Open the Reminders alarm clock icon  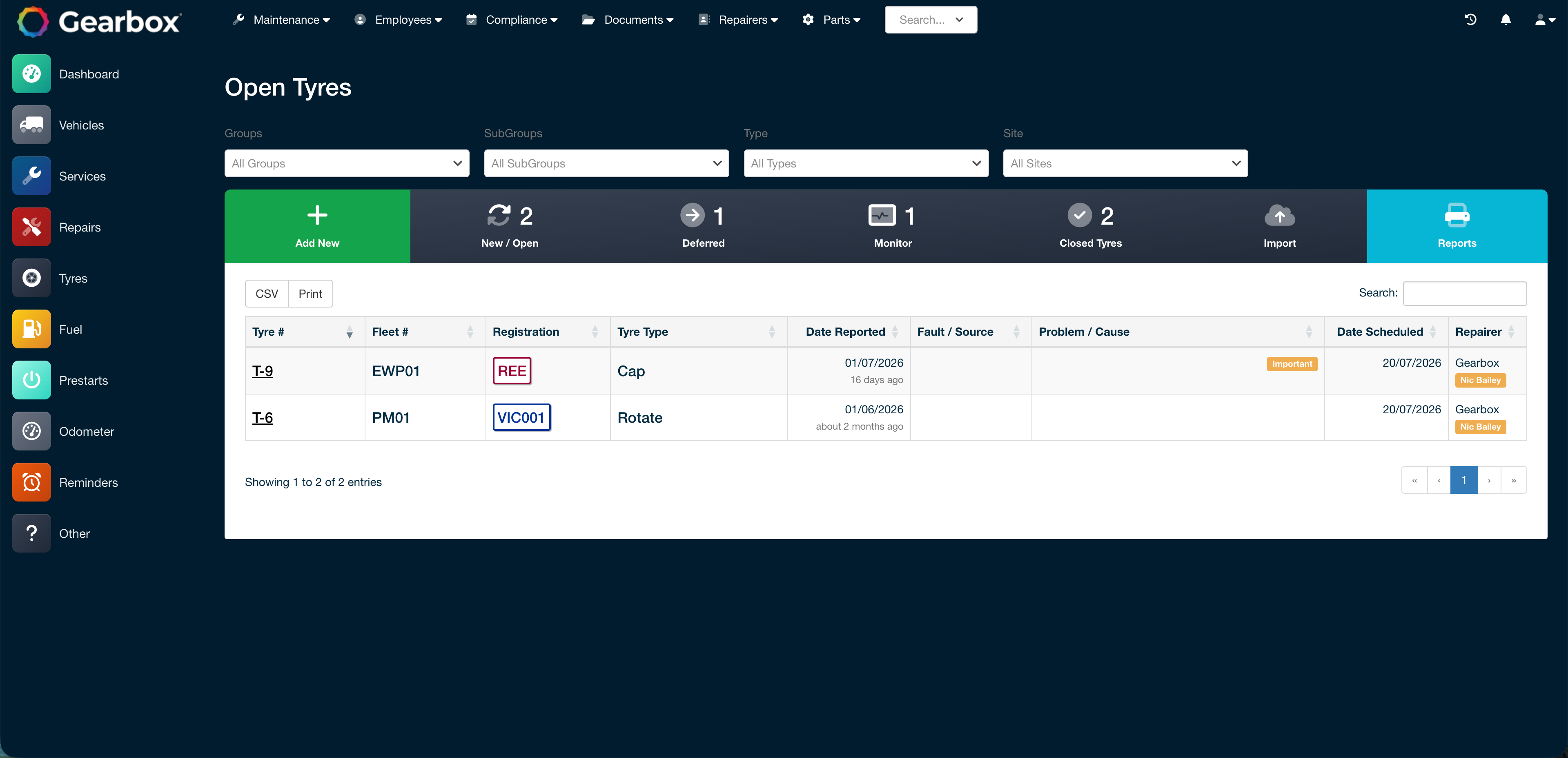pyautogui.click(x=32, y=482)
